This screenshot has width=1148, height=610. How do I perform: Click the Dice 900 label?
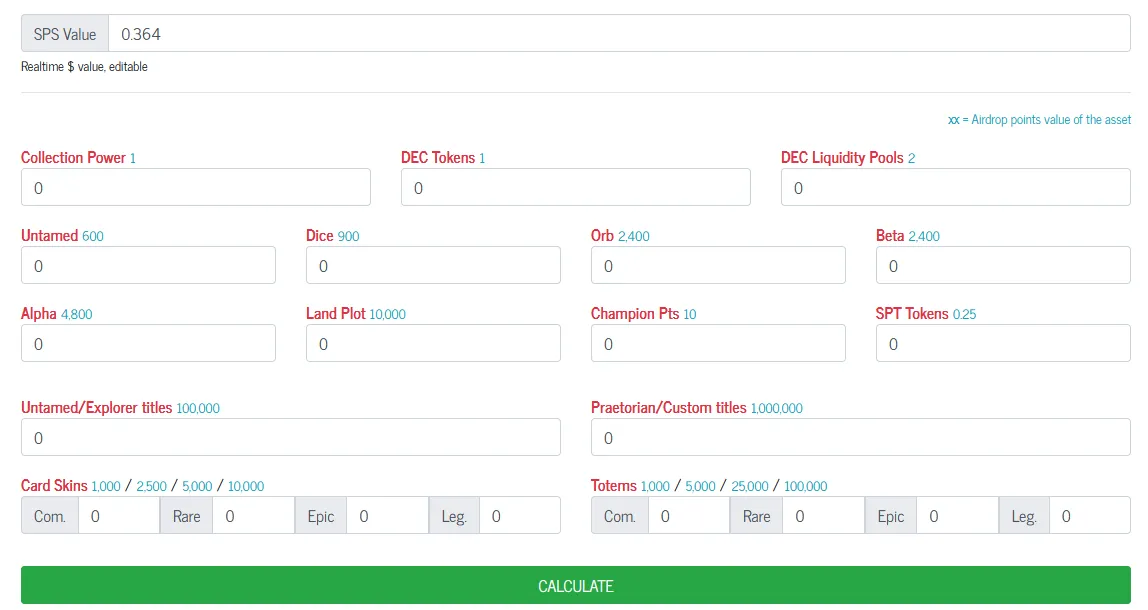[332, 236]
